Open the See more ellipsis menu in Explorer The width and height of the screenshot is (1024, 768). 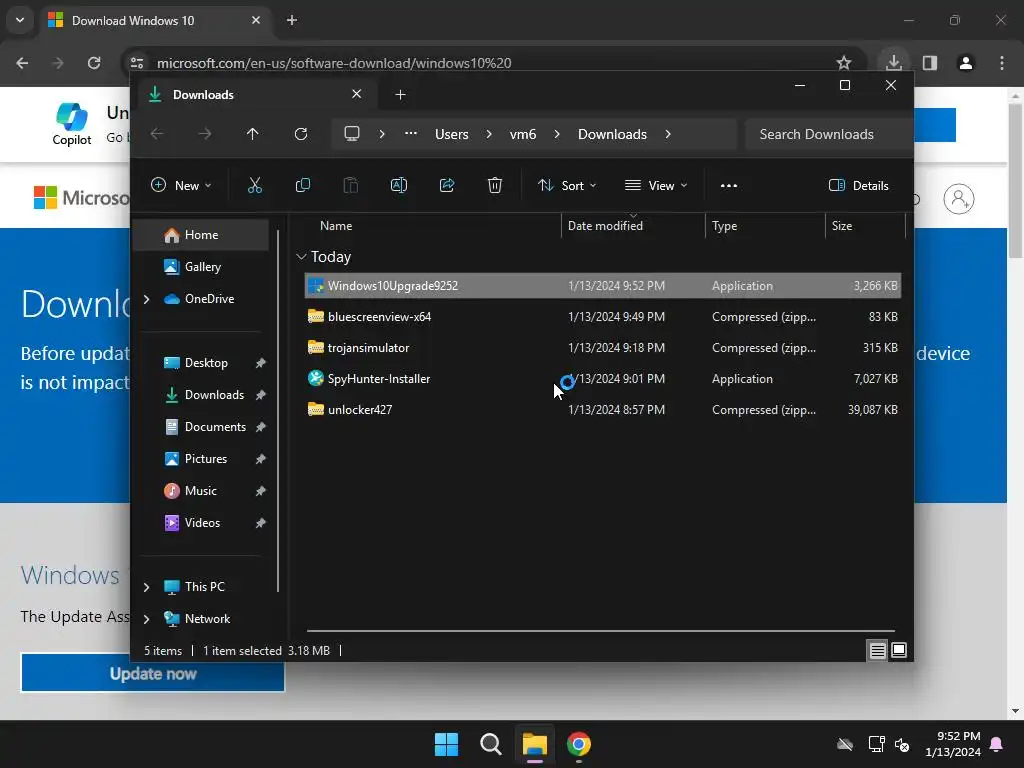point(729,185)
